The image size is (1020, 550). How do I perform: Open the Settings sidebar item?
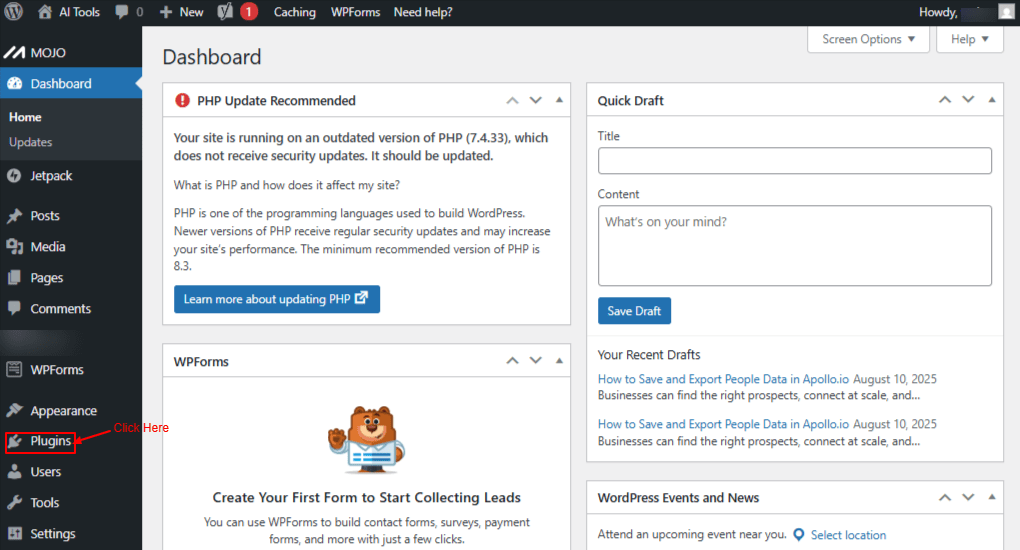(x=52, y=534)
